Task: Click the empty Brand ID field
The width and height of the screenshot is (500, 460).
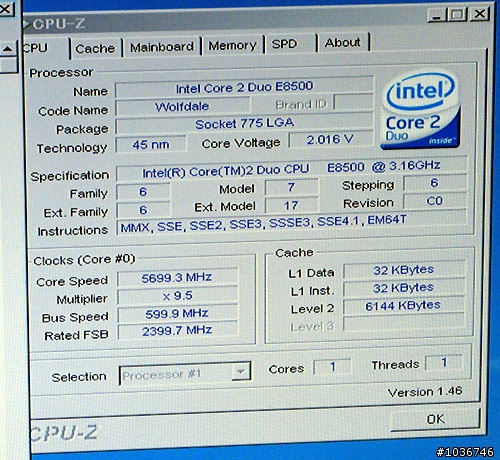Action: 354,102
